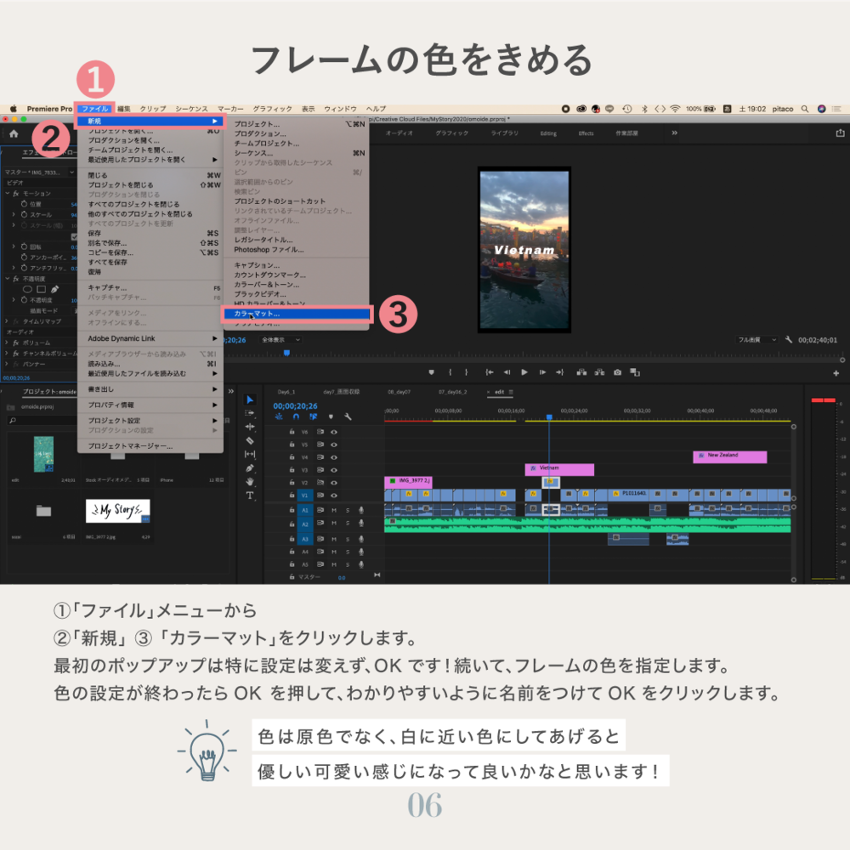Select the Selection arrow tool

click(249, 400)
